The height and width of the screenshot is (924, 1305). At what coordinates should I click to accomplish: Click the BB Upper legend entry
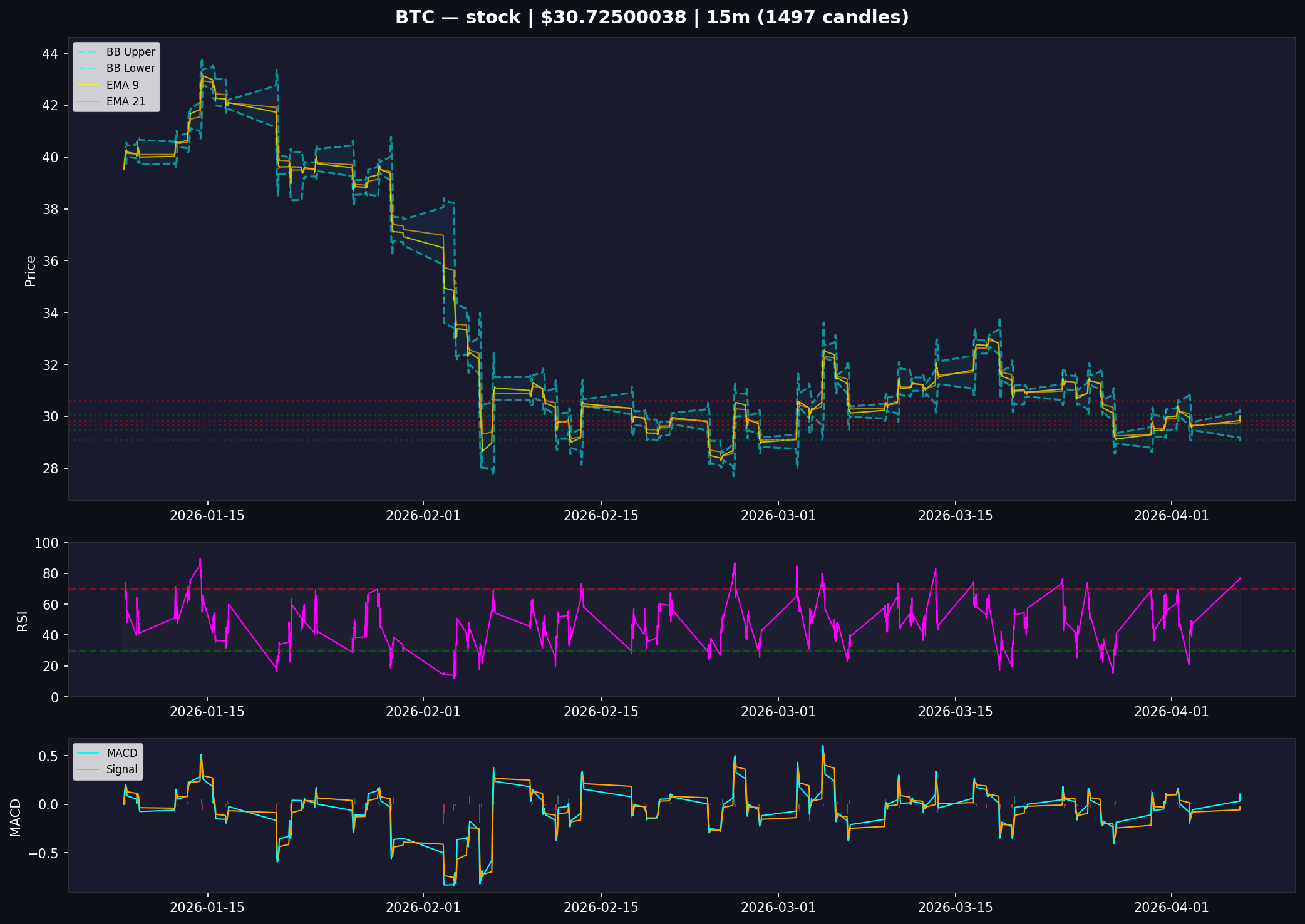pyautogui.click(x=116, y=52)
